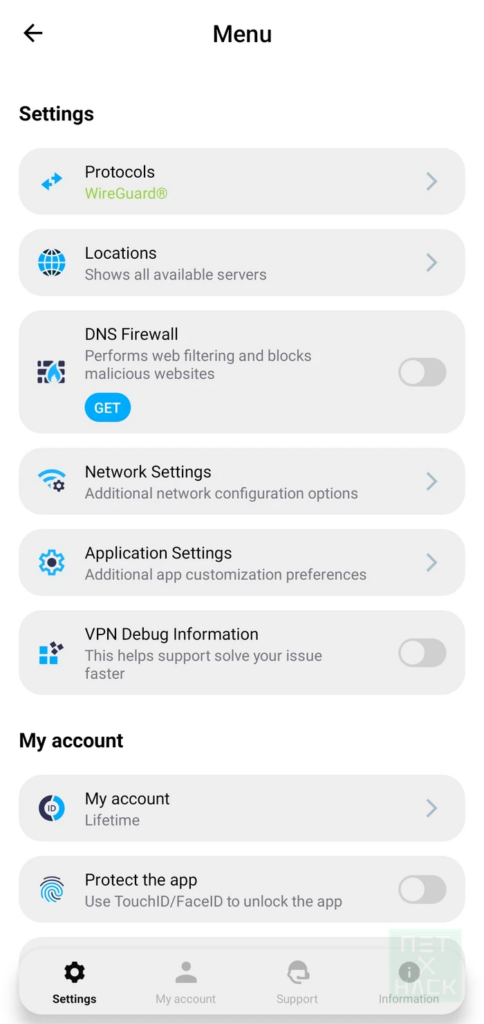Click the VPN Debug Information icon
Image resolution: width=484 pixels, height=1024 pixels.
(x=52, y=652)
